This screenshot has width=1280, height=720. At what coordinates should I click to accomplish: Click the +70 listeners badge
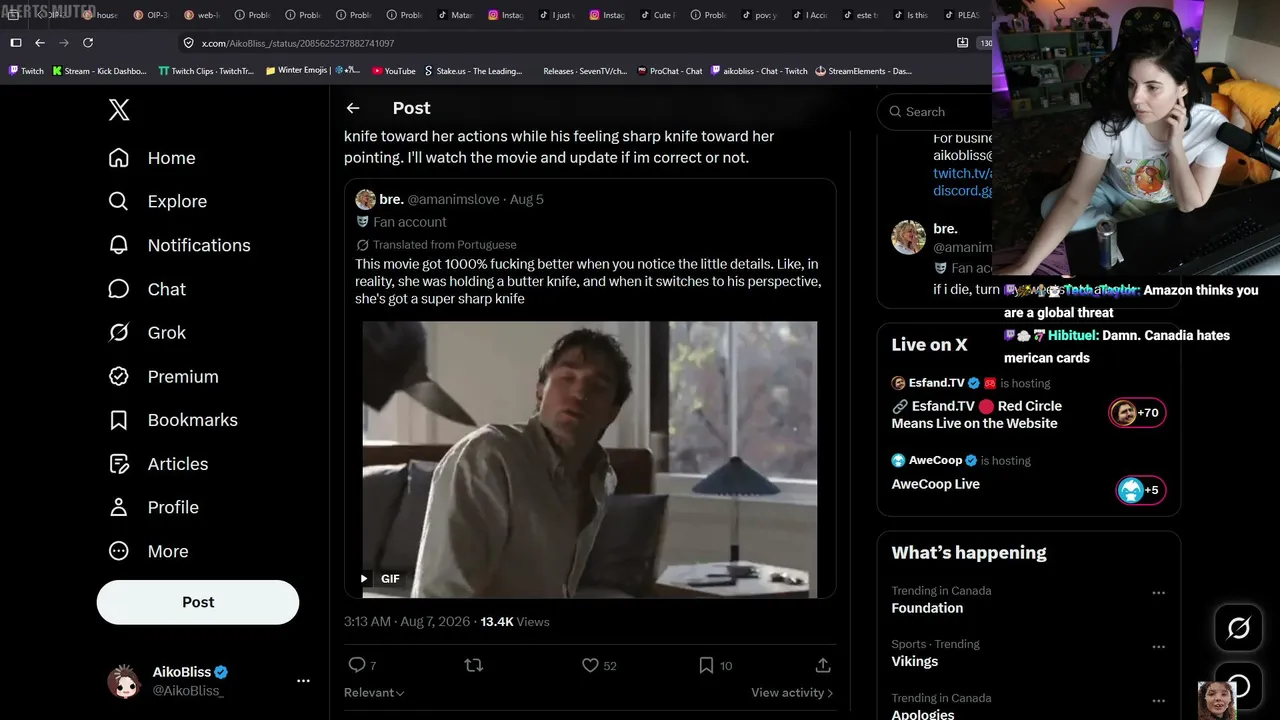(1137, 412)
